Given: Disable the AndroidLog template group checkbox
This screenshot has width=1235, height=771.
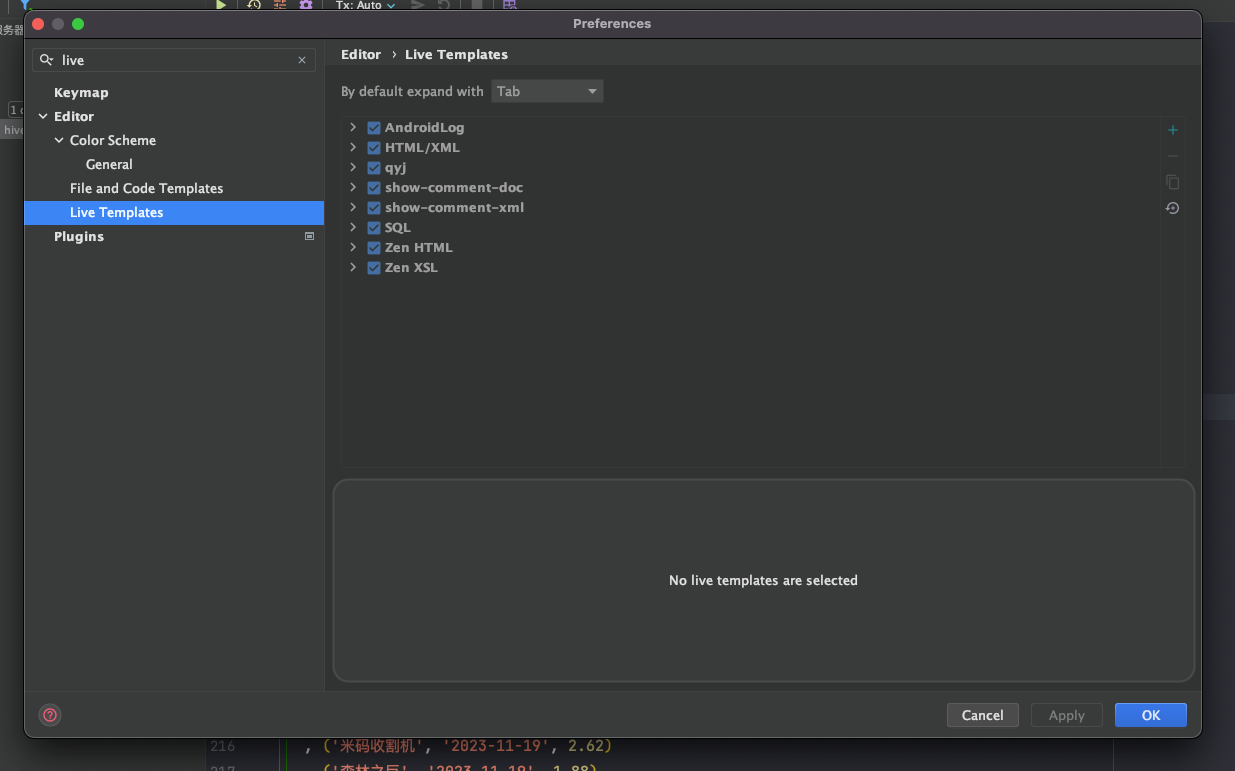Looking at the screenshot, I should [374, 128].
